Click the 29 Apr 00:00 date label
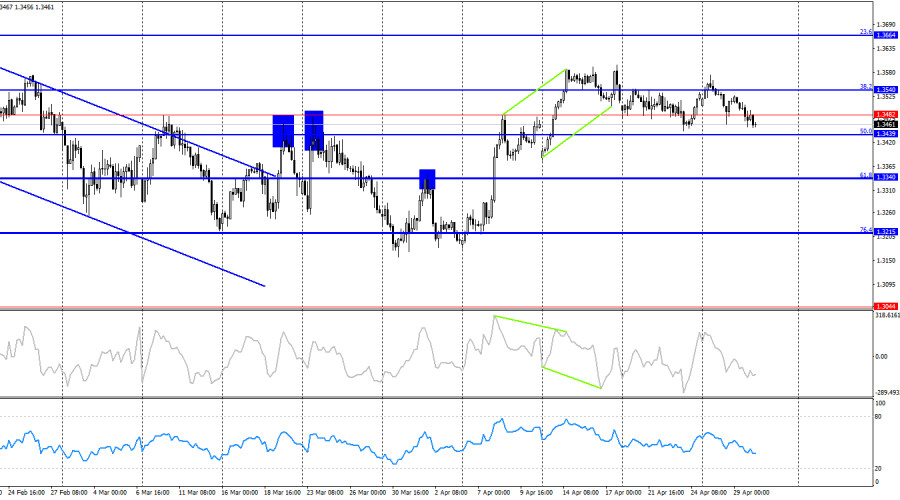 point(751,493)
